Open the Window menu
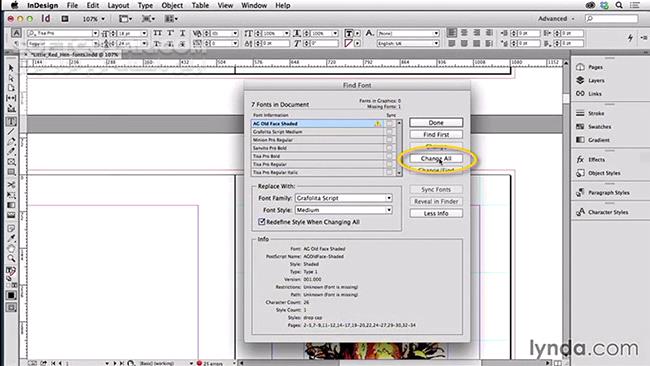Screen dimensions: 650x366 pyautogui.click(x=254, y=5)
